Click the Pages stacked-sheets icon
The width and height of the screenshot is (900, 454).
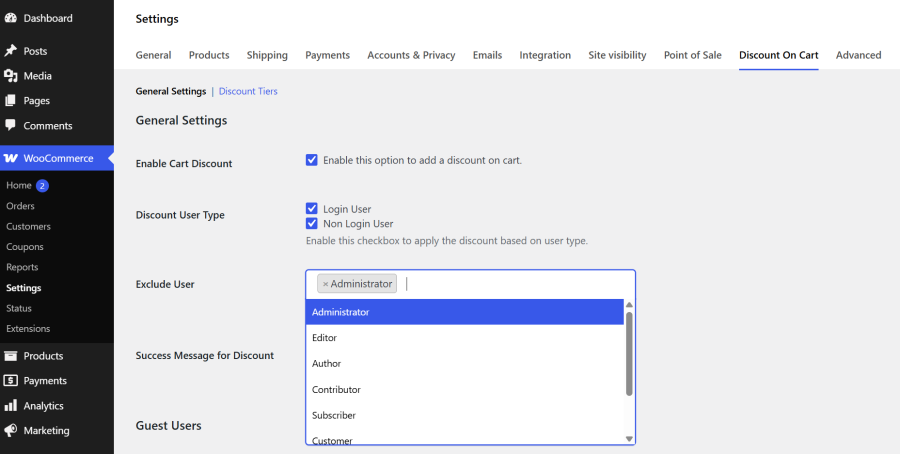pyautogui.click(x=10, y=100)
